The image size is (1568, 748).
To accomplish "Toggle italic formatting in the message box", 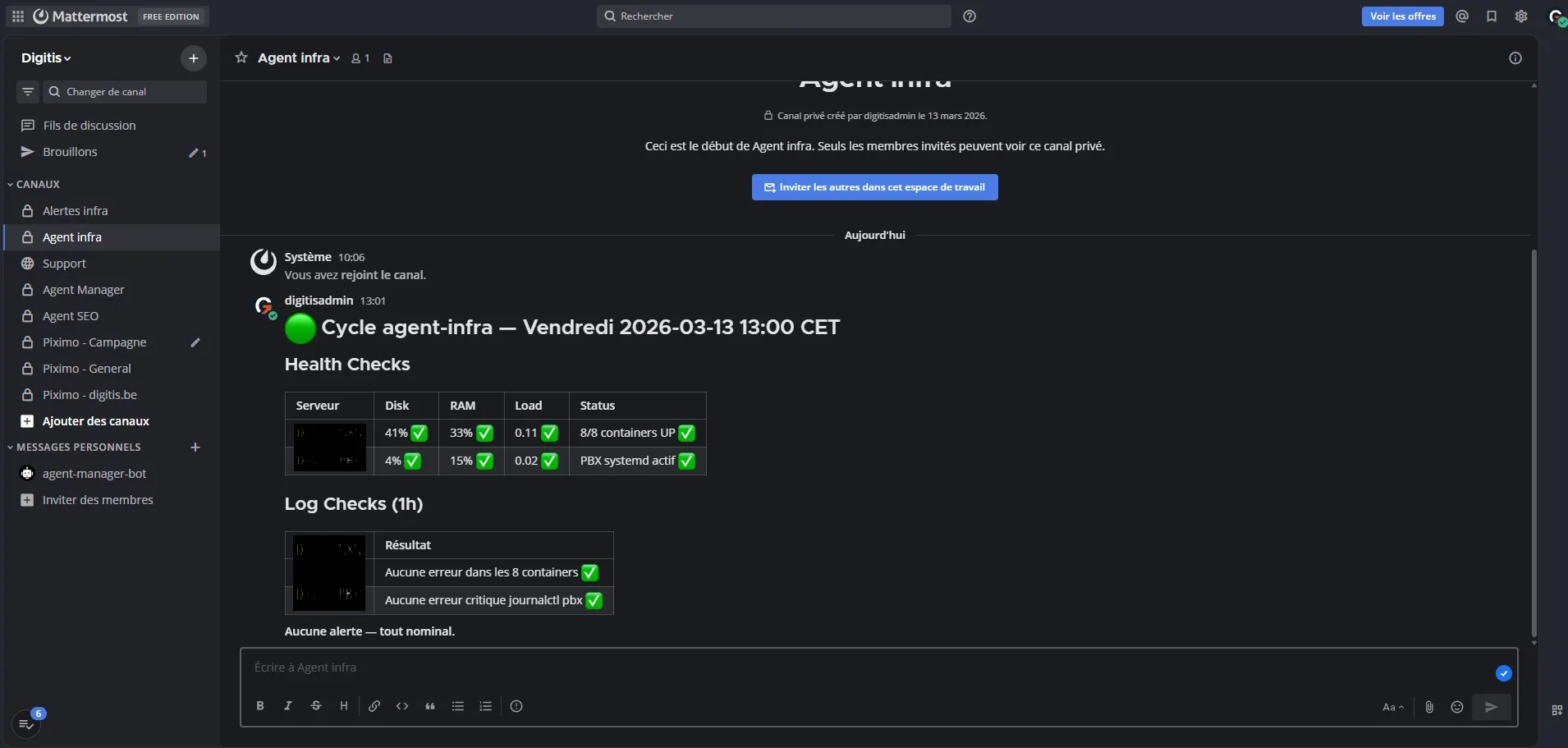I will click(x=288, y=706).
